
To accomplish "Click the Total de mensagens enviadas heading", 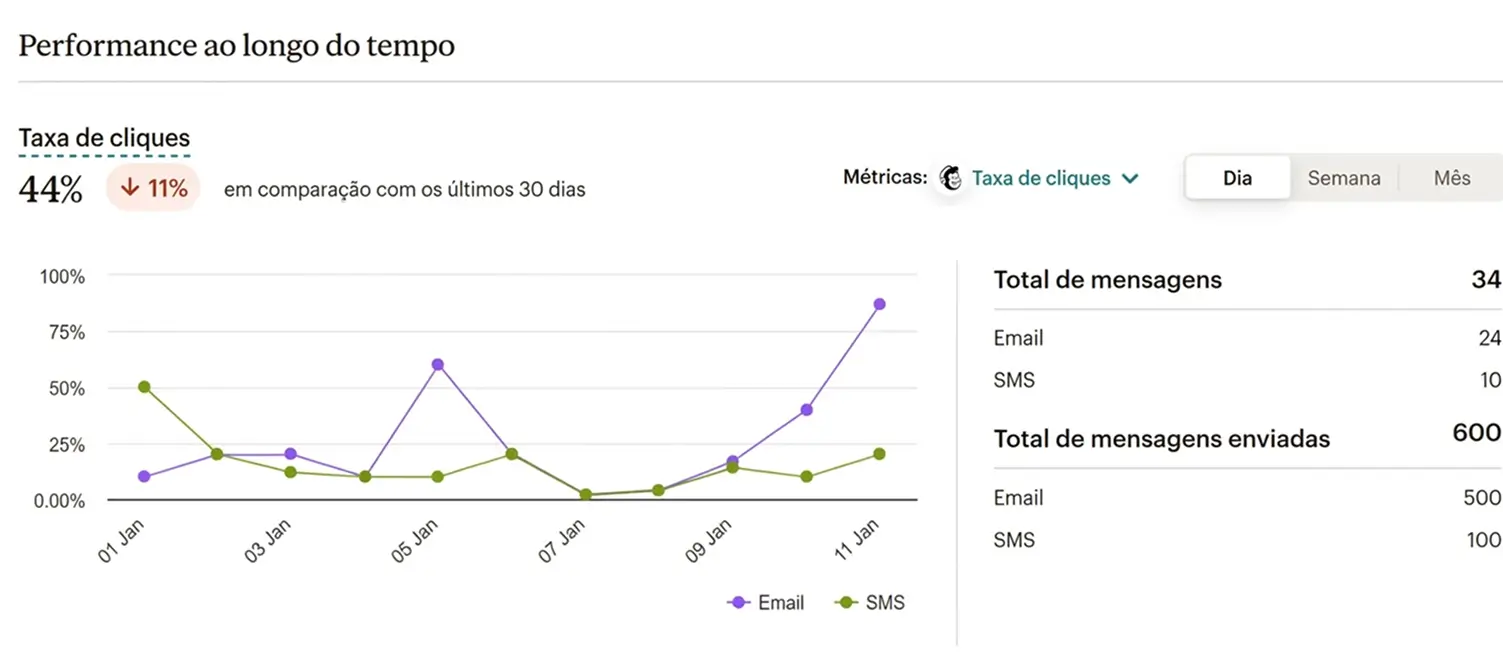I will point(1161,438).
